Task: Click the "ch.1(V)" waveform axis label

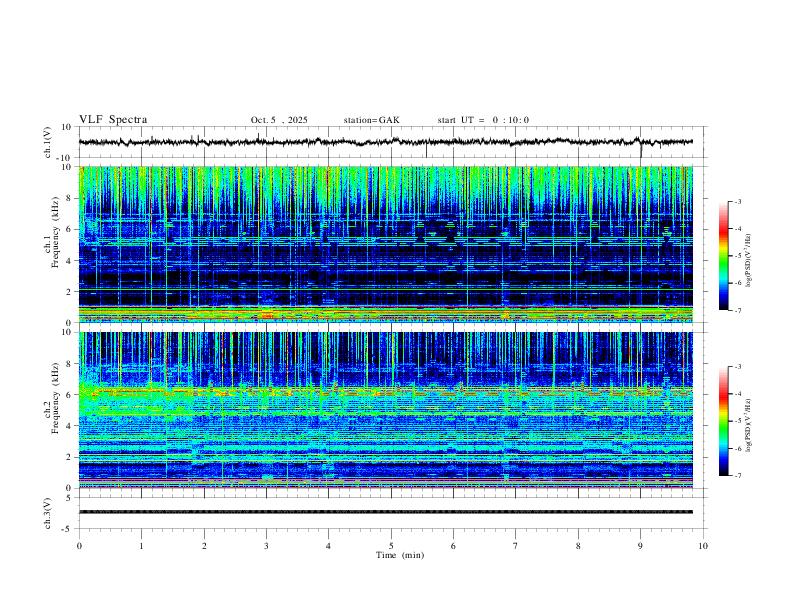Action: point(48,142)
